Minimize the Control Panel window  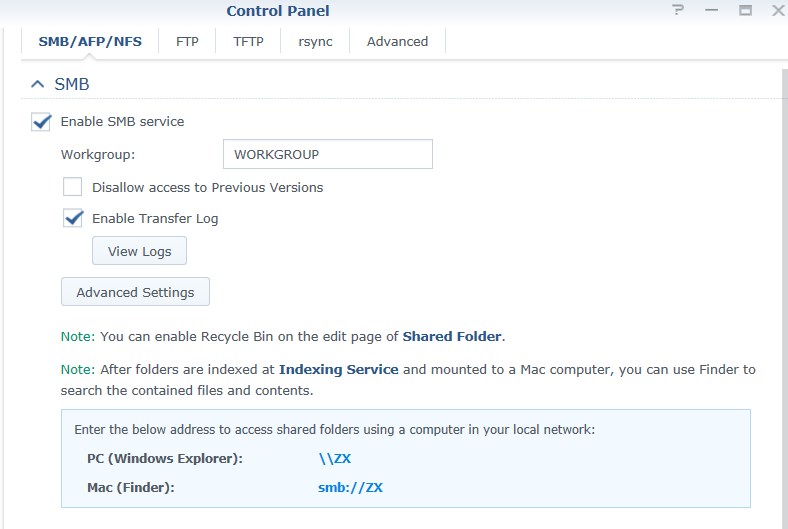[x=712, y=10]
